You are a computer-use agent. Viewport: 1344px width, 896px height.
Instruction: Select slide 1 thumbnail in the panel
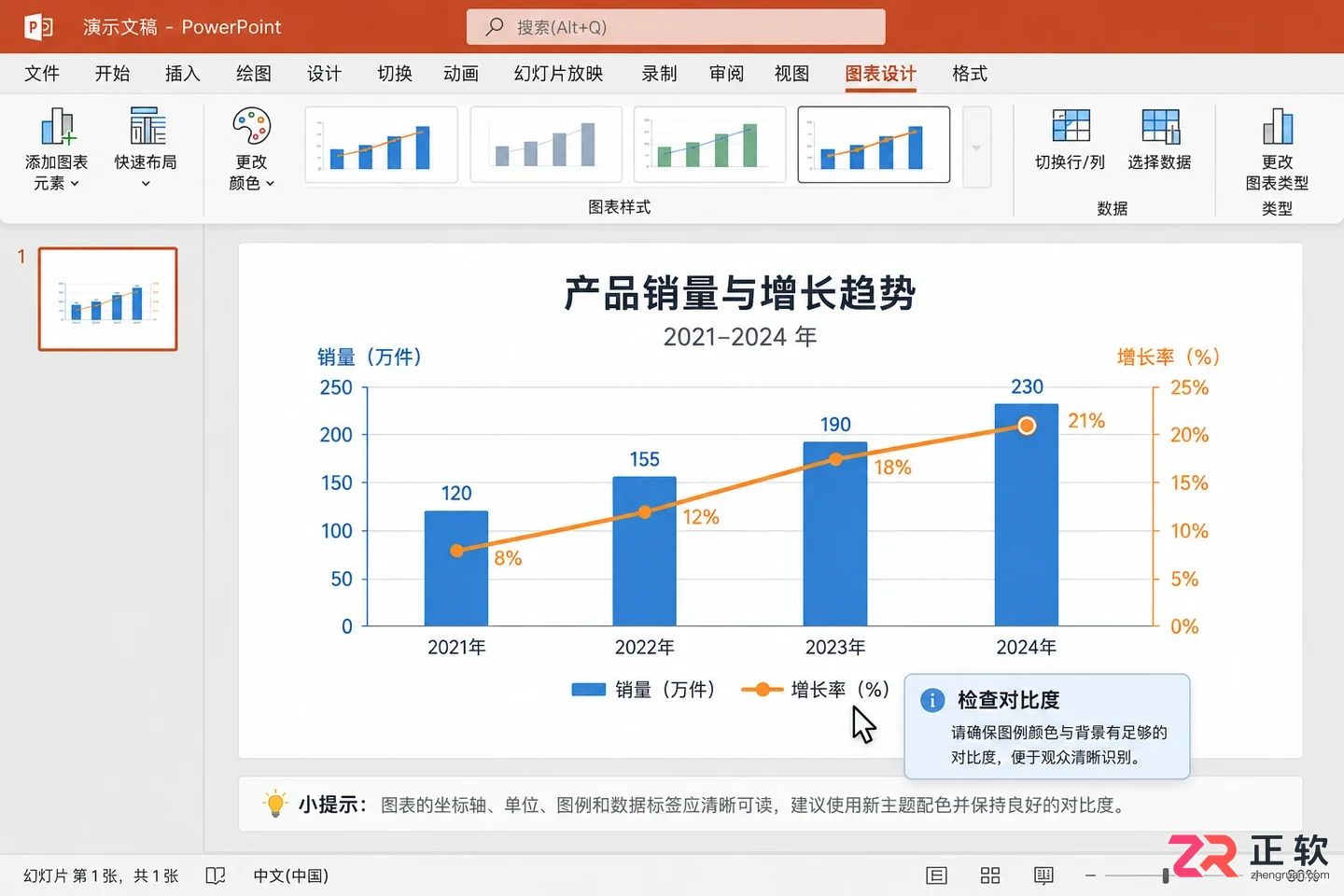(x=107, y=299)
